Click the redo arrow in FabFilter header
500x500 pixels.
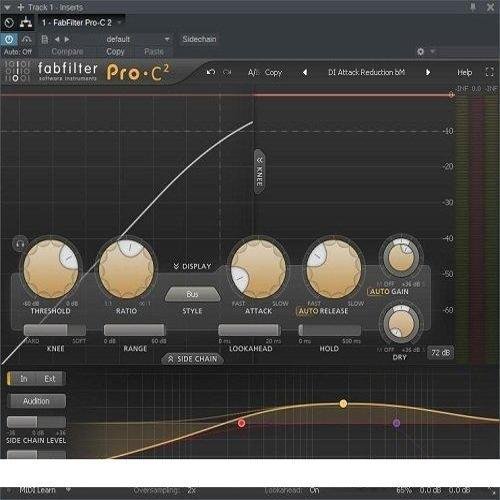(x=227, y=72)
